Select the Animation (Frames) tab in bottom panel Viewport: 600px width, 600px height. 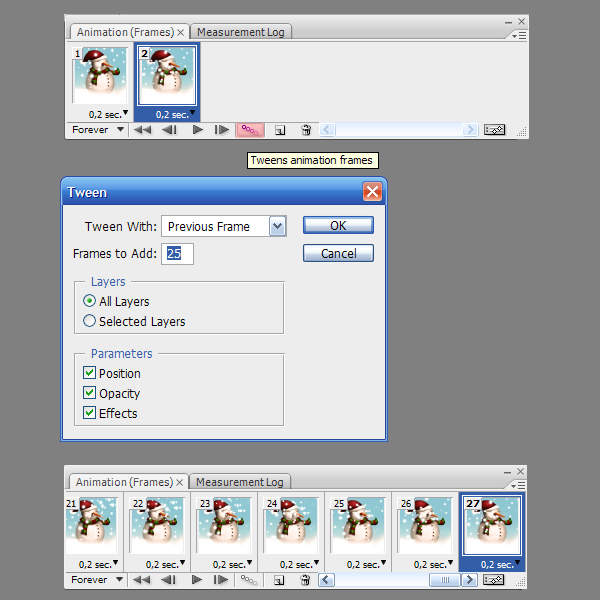(125, 482)
